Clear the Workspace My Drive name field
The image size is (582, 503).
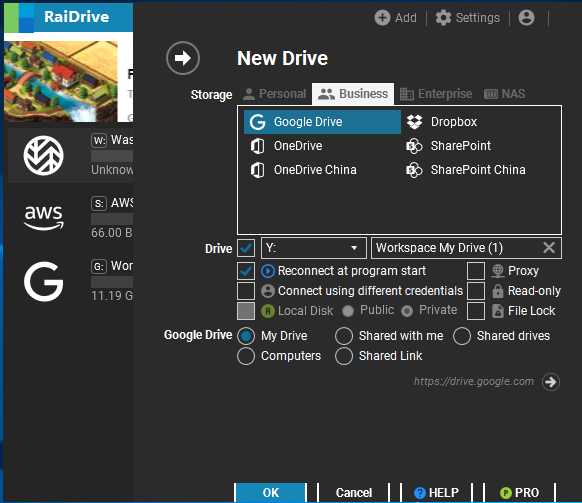coord(549,248)
